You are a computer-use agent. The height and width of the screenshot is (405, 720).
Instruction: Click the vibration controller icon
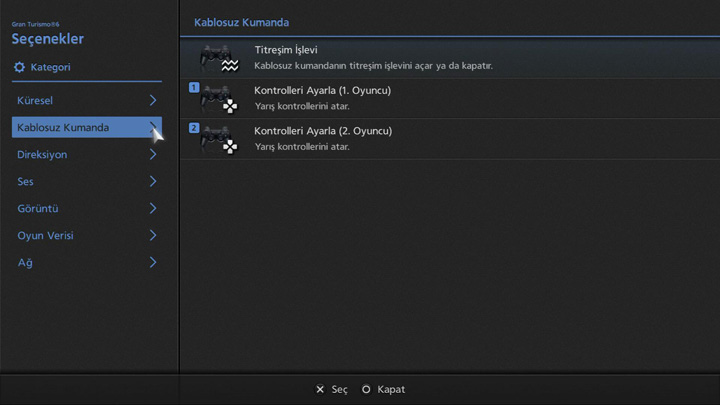(219, 59)
